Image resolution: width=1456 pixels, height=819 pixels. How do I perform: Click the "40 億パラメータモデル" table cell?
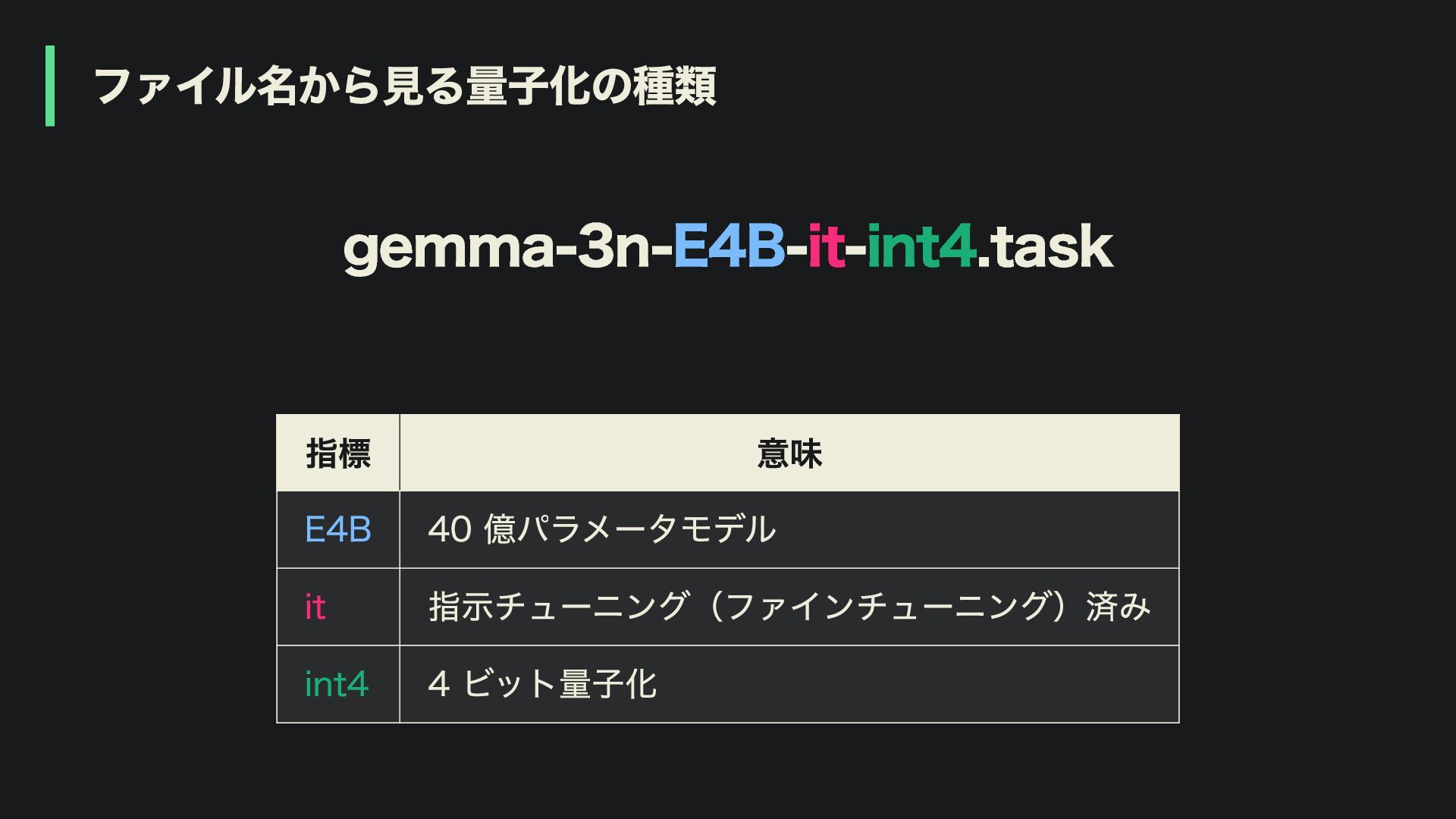click(x=602, y=529)
